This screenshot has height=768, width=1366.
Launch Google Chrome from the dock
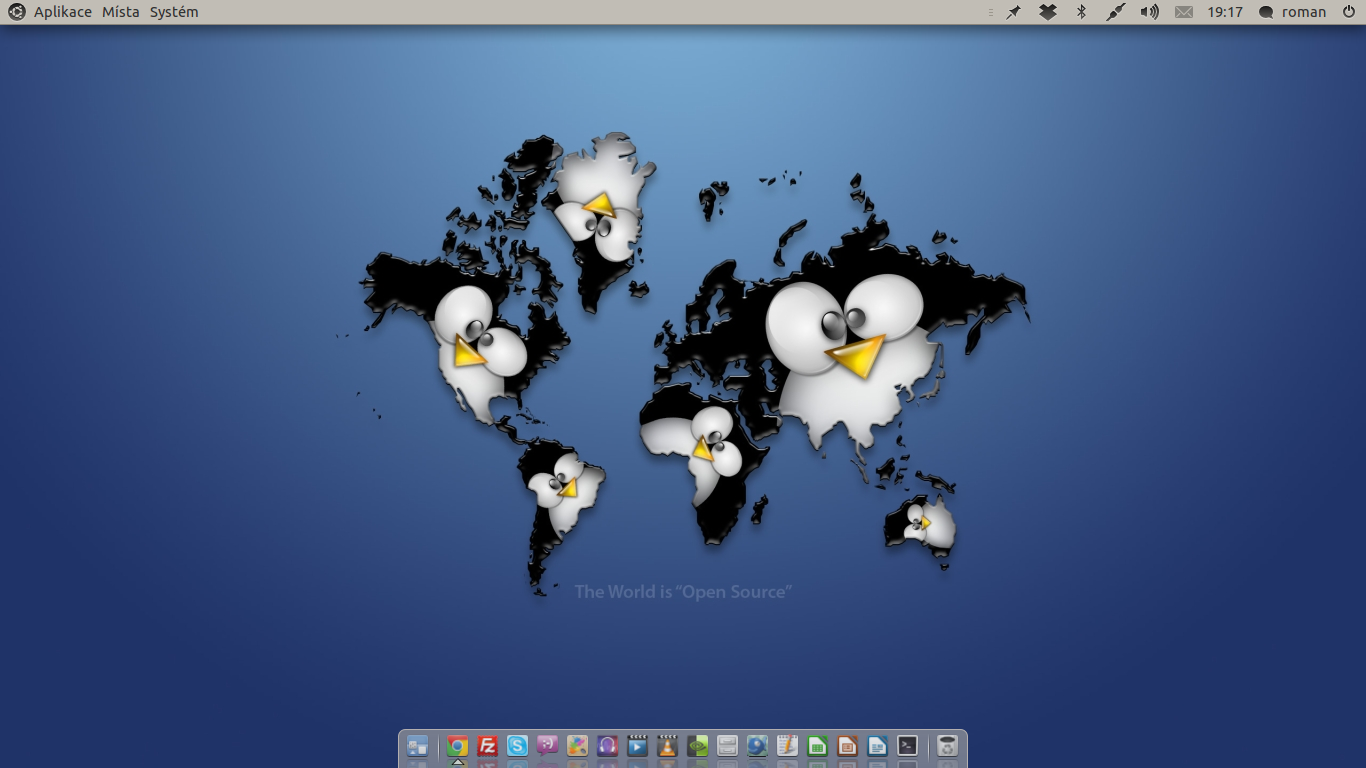[x=457, y=746]
